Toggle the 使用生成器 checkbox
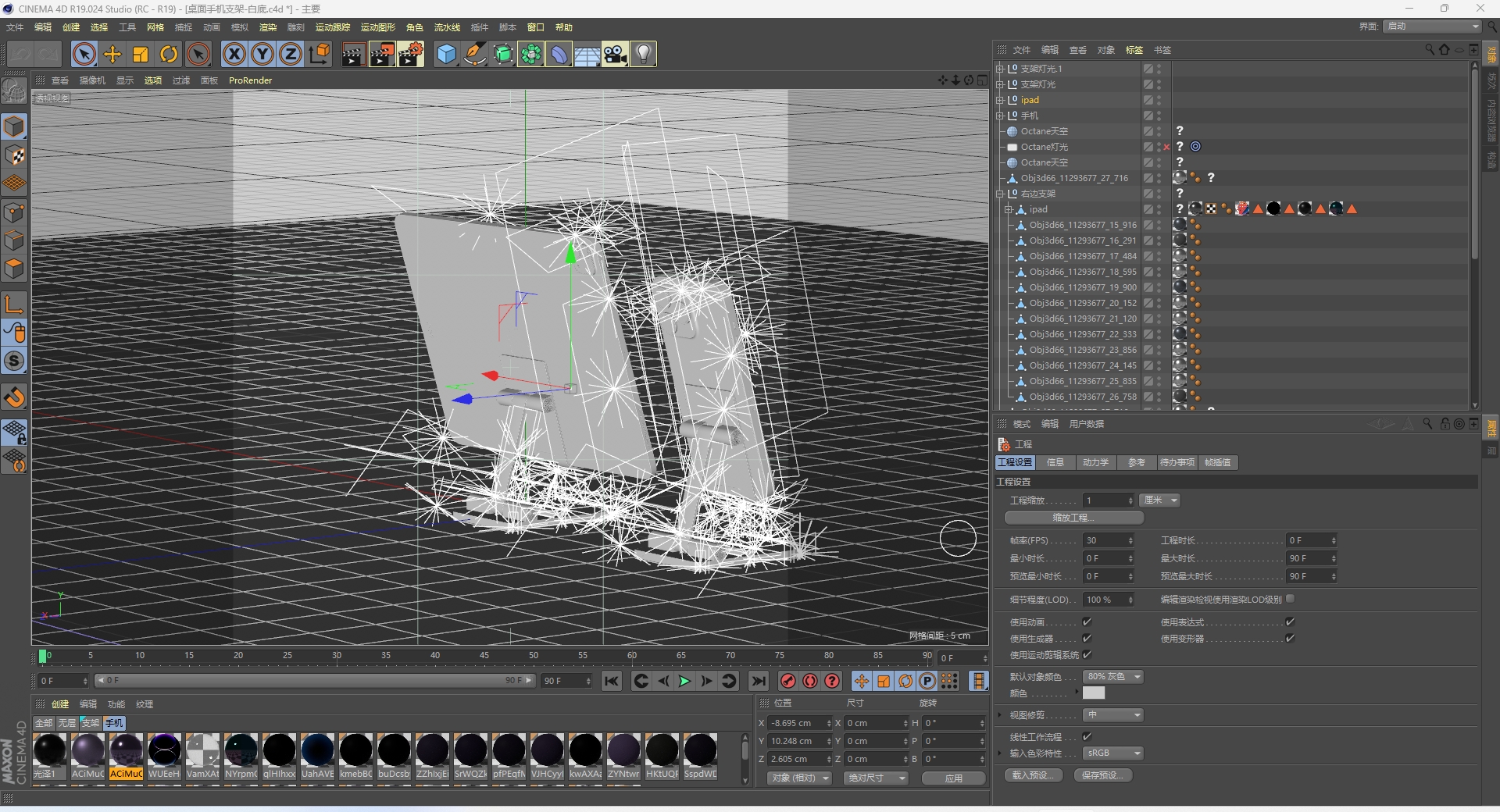The height and width of the screenshot is (812, 1500). pyautogui.click(x=1087, y=638)
